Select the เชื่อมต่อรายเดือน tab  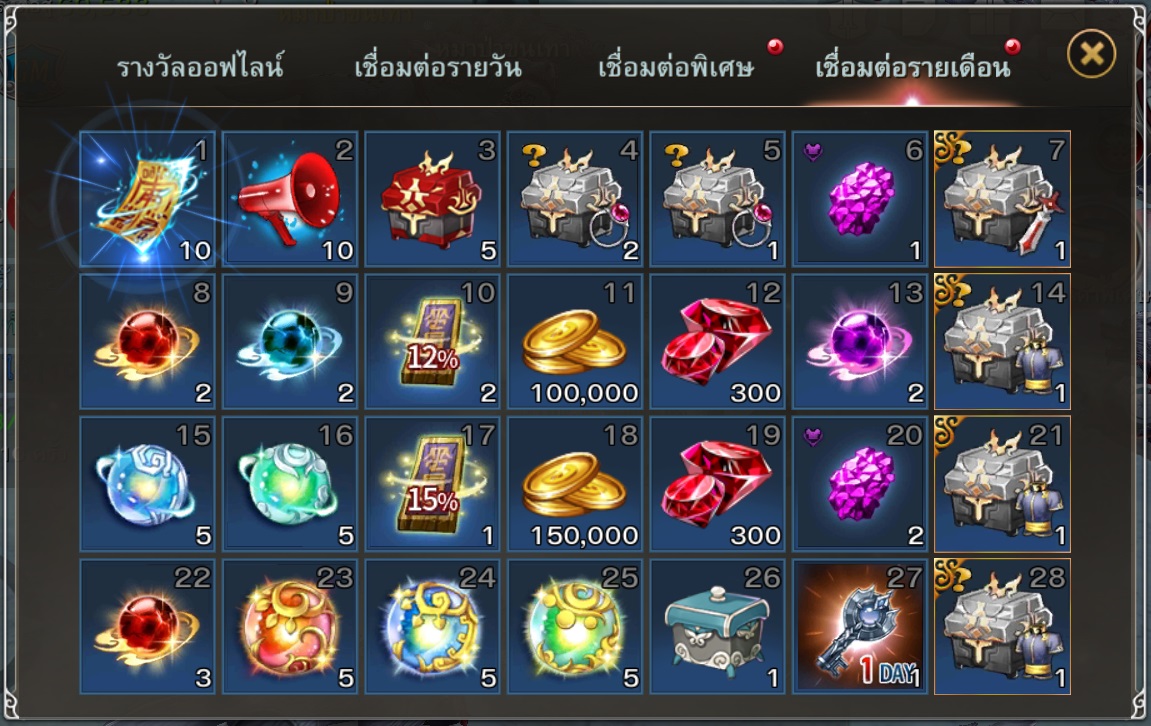[912, 67]
